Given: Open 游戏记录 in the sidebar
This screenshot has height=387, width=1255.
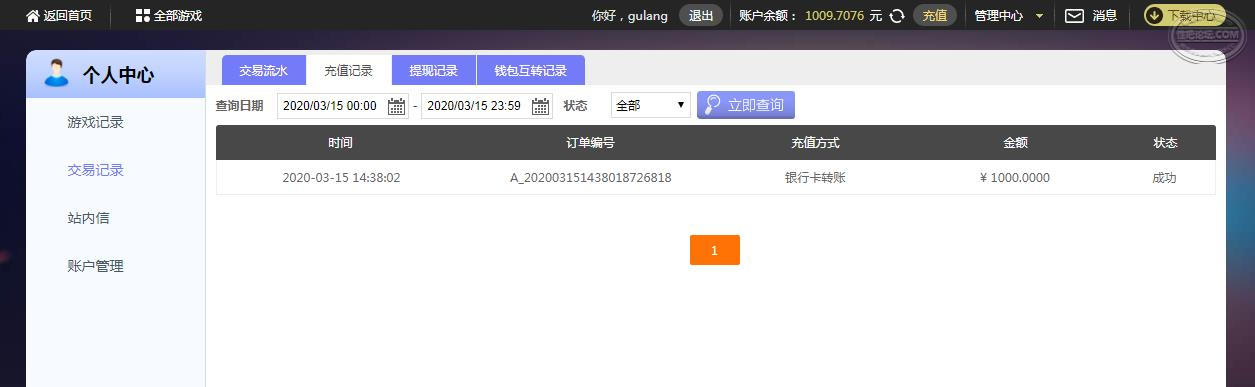Looking at the screenshot, I should 96,122.
